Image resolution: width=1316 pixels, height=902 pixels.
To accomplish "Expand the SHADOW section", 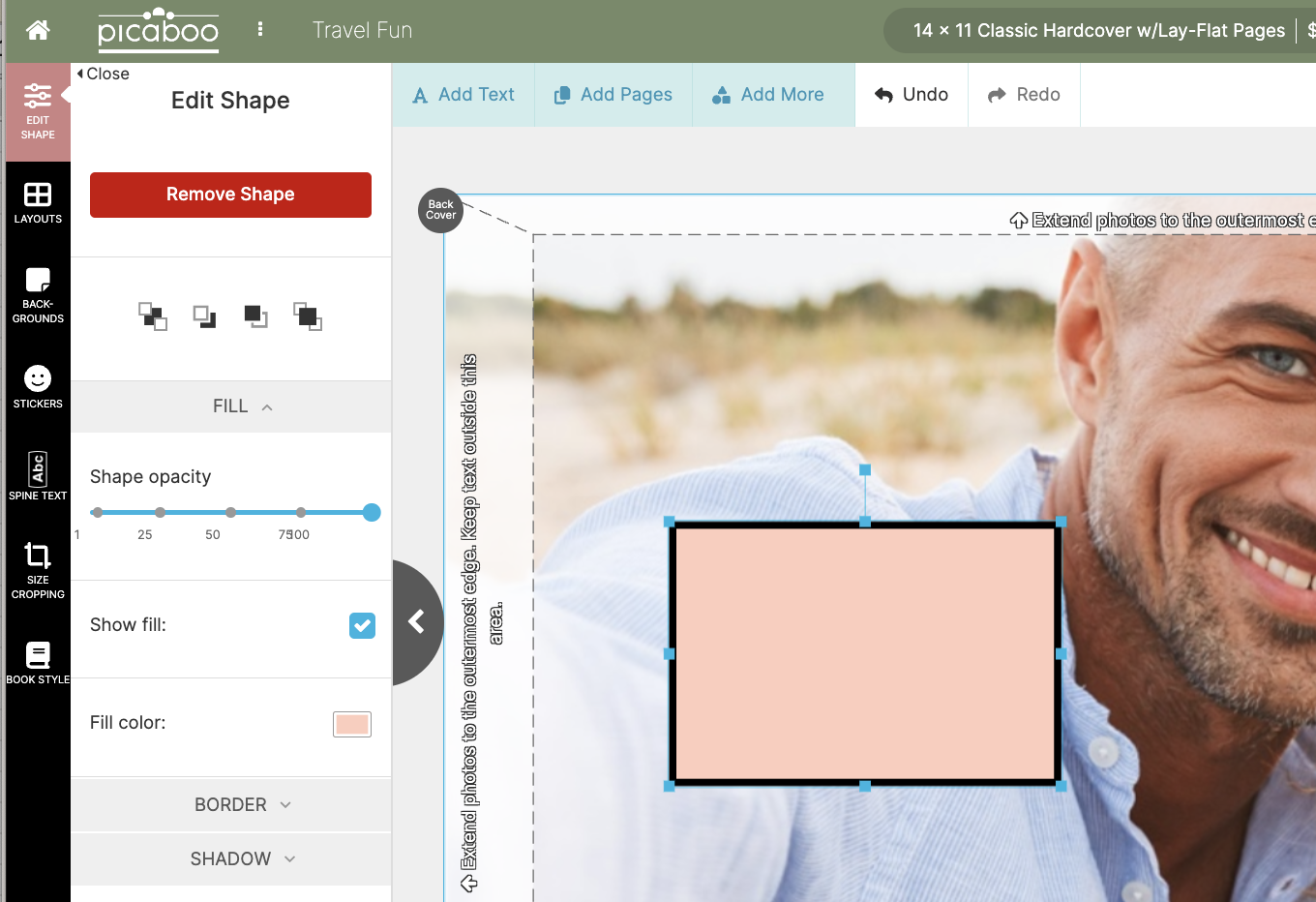I will coord(231,859).
